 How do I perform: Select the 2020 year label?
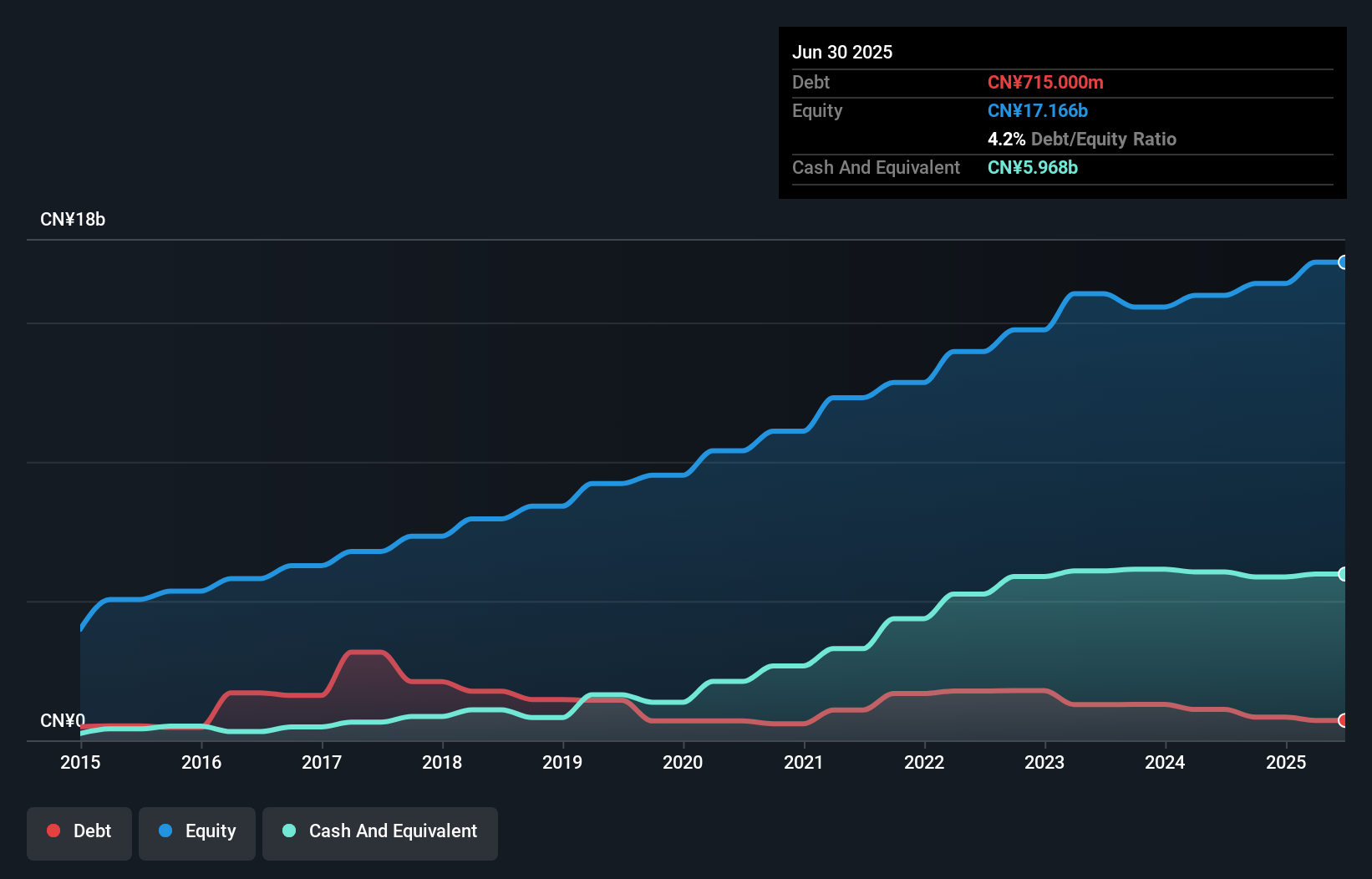click(x=683, y=762)
